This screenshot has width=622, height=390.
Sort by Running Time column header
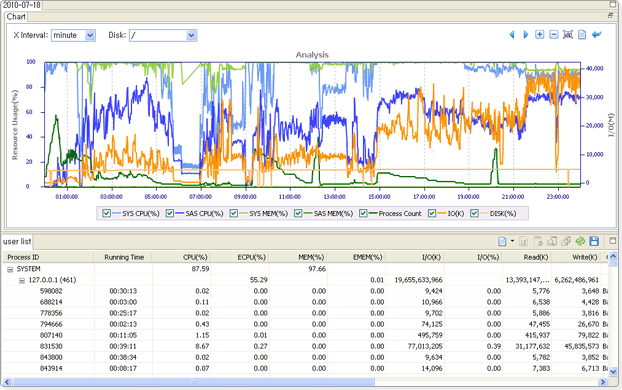coord(123,257)
